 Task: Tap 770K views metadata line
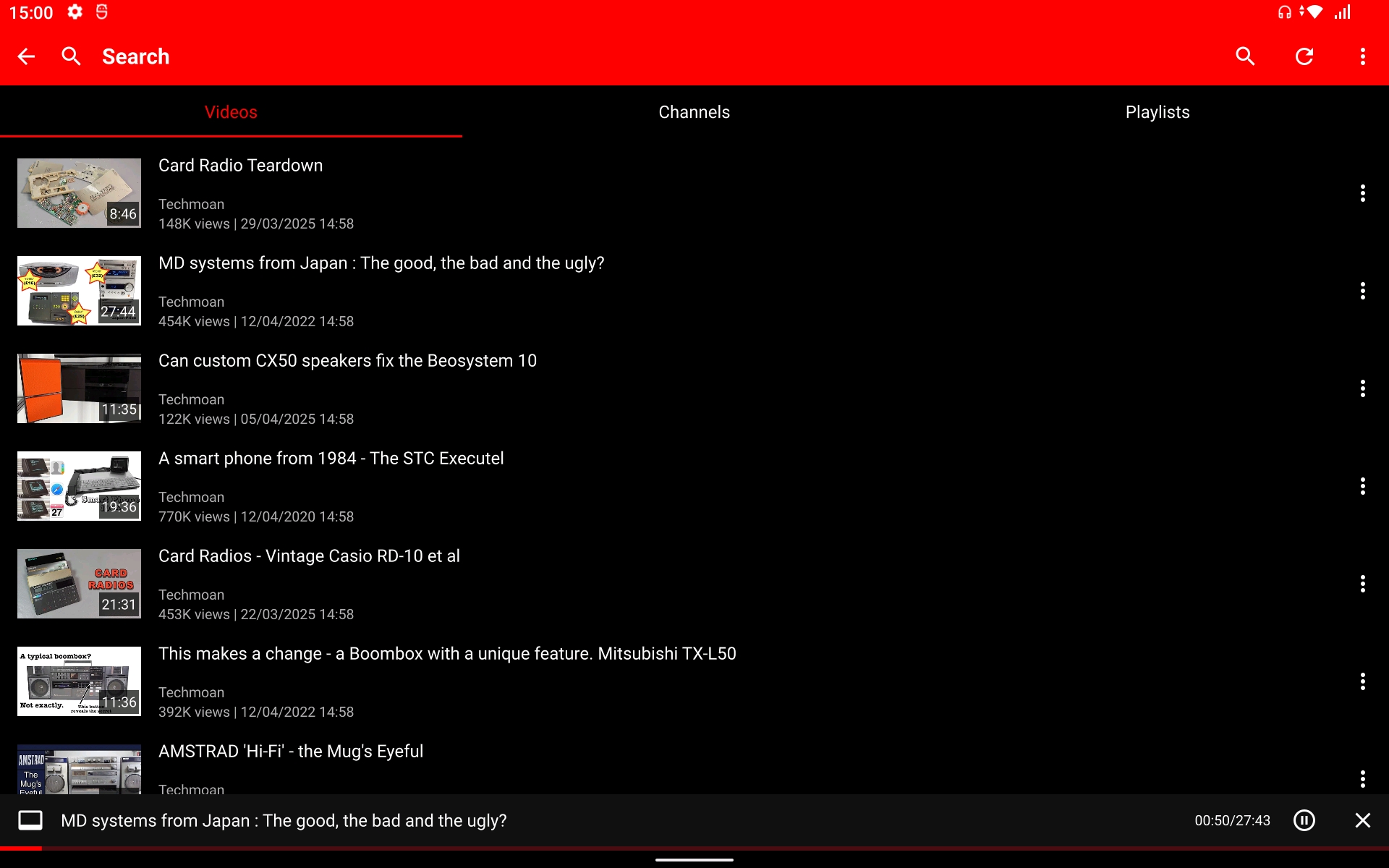pyautogui.click(x=256, y=516)
